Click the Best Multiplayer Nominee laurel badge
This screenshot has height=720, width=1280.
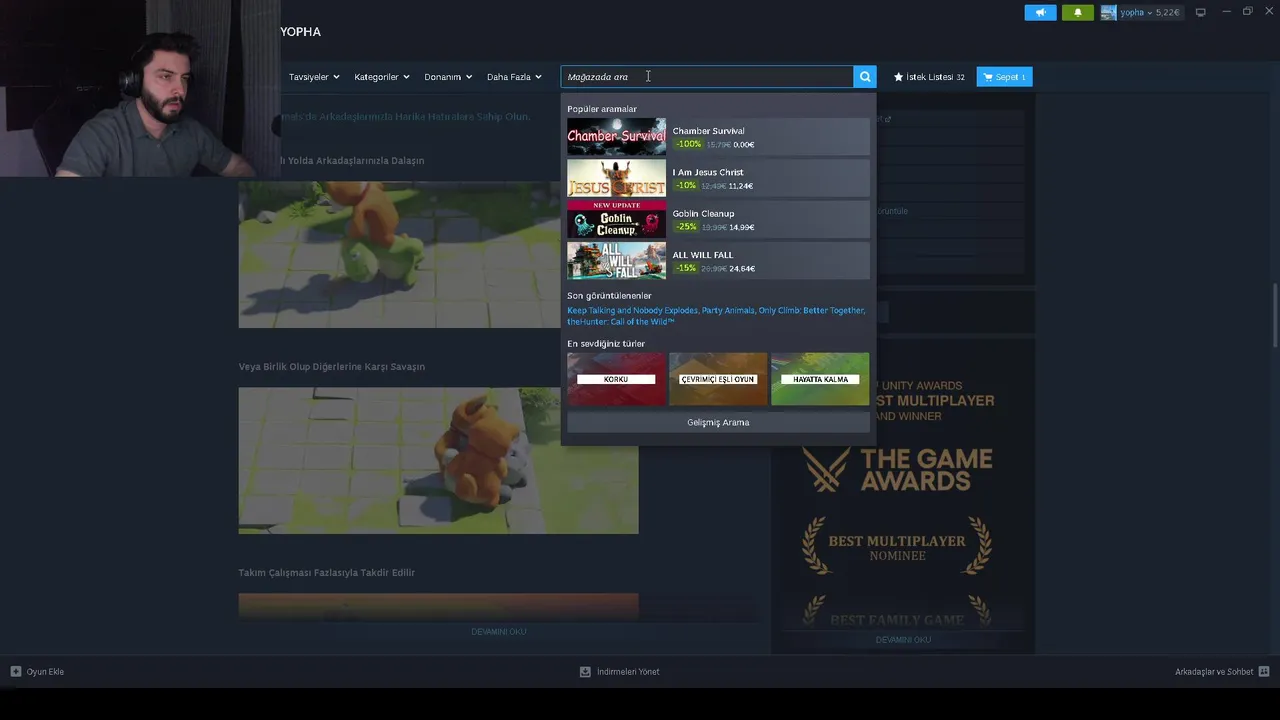click(x=898, y=545)
